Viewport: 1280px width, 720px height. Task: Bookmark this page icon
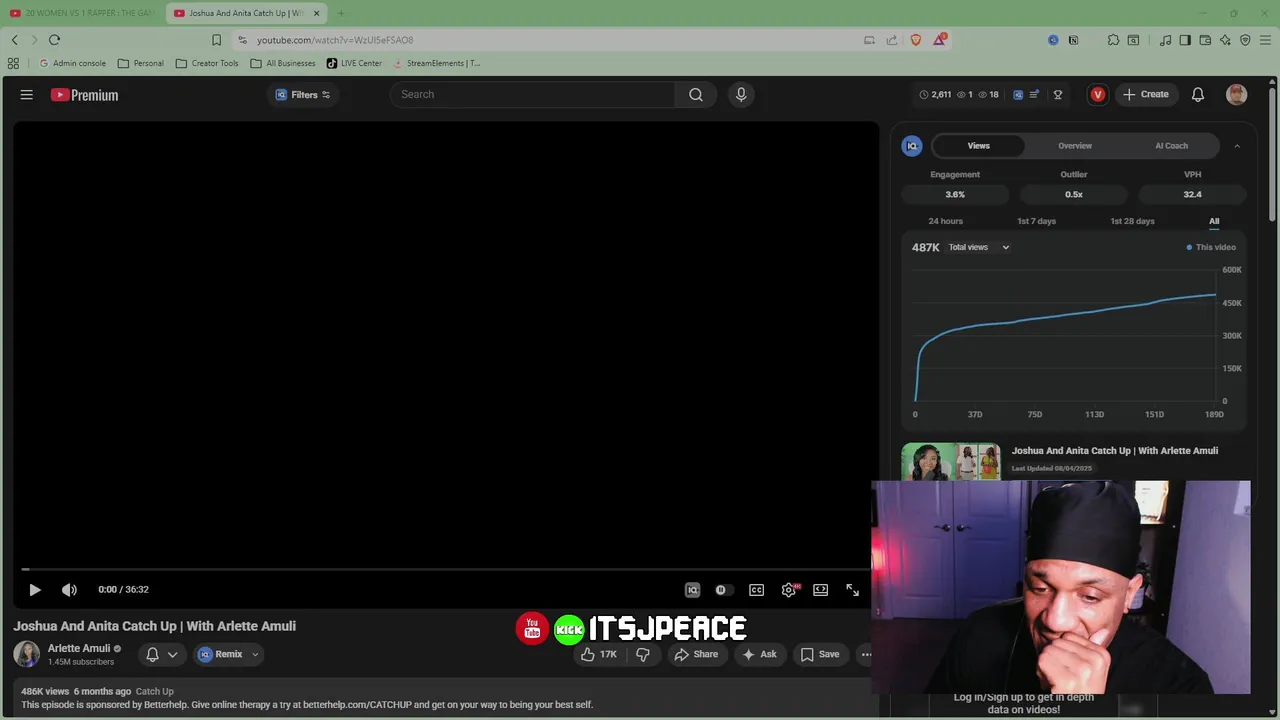pos(216,40)
